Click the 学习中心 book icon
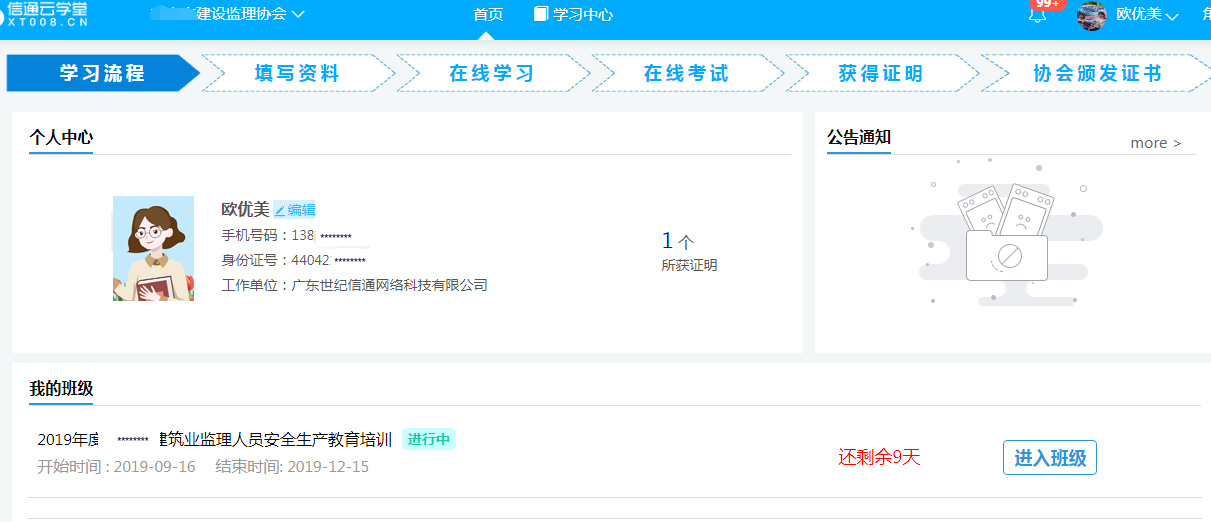 point(541,15)
